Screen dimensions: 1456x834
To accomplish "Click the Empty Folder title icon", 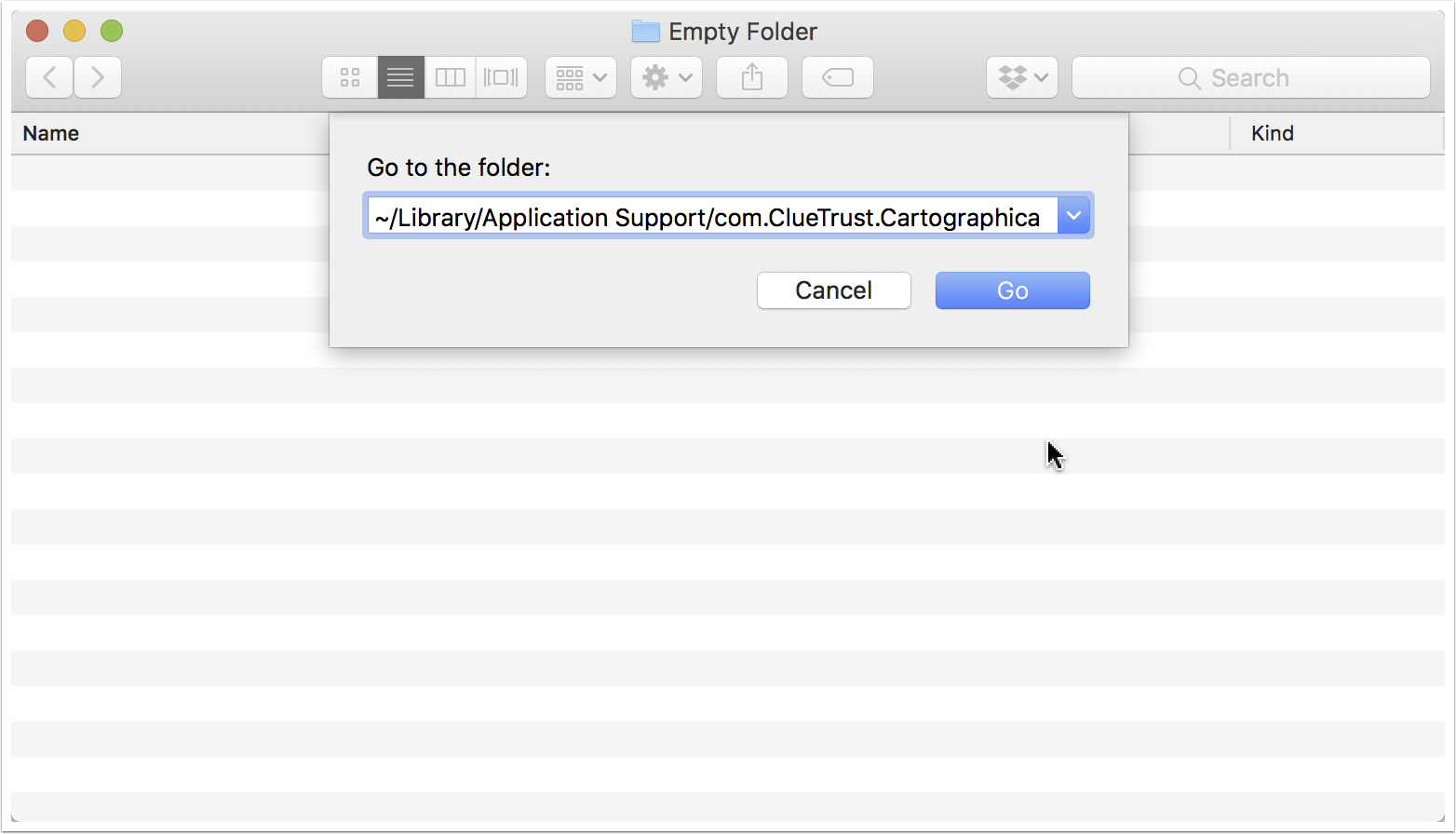I will [645, 32].
